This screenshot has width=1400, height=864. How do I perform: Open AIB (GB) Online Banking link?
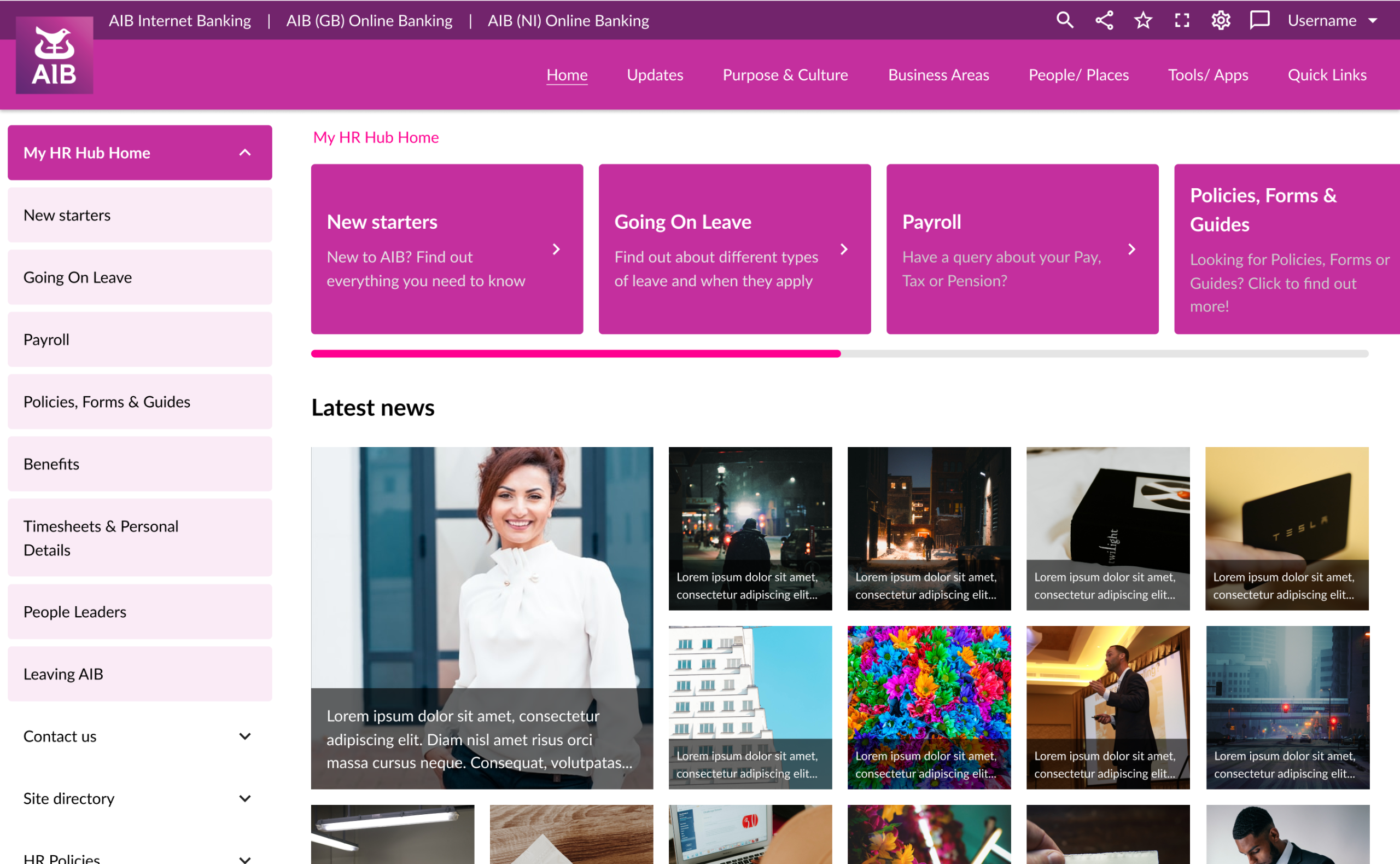pos(369,20)
